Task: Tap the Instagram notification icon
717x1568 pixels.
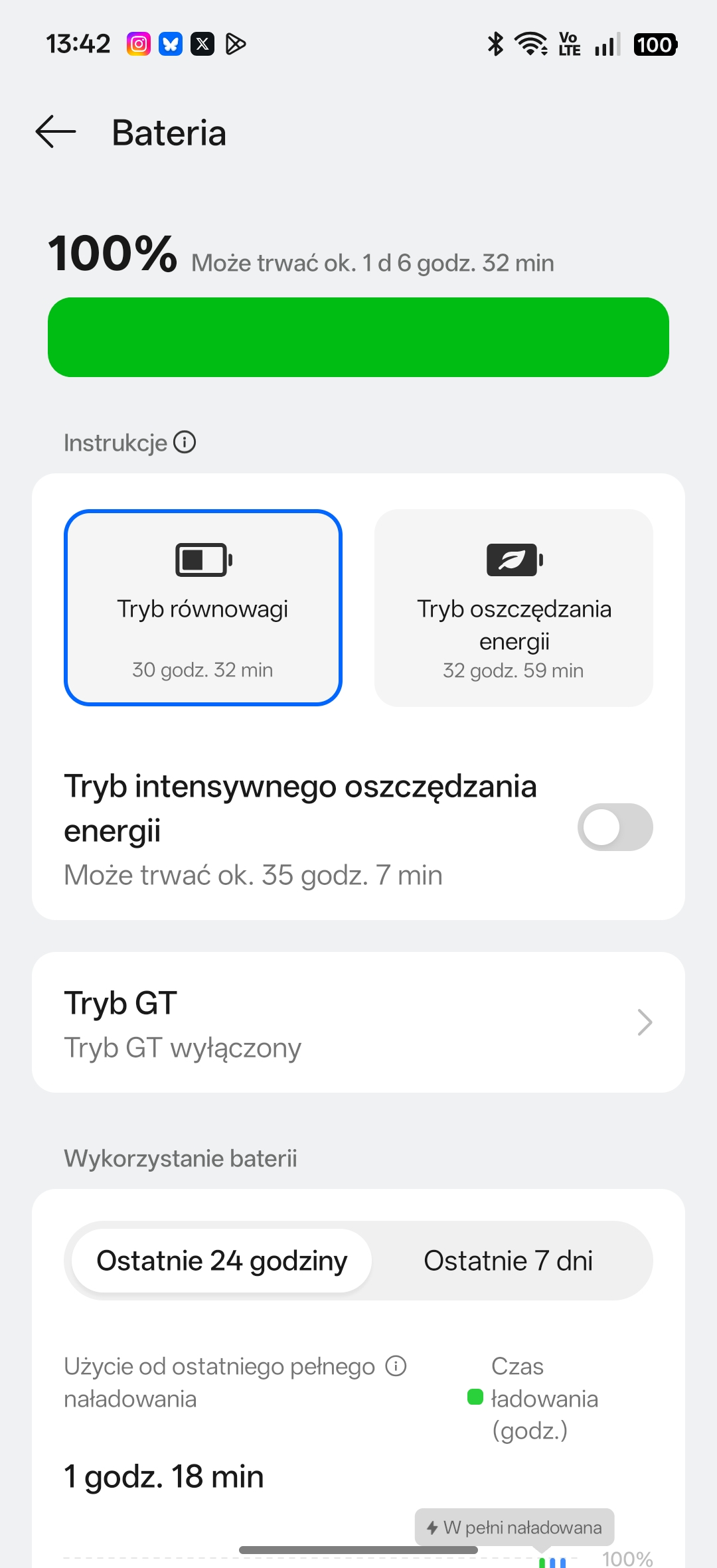Action: [x=139, y=44]
